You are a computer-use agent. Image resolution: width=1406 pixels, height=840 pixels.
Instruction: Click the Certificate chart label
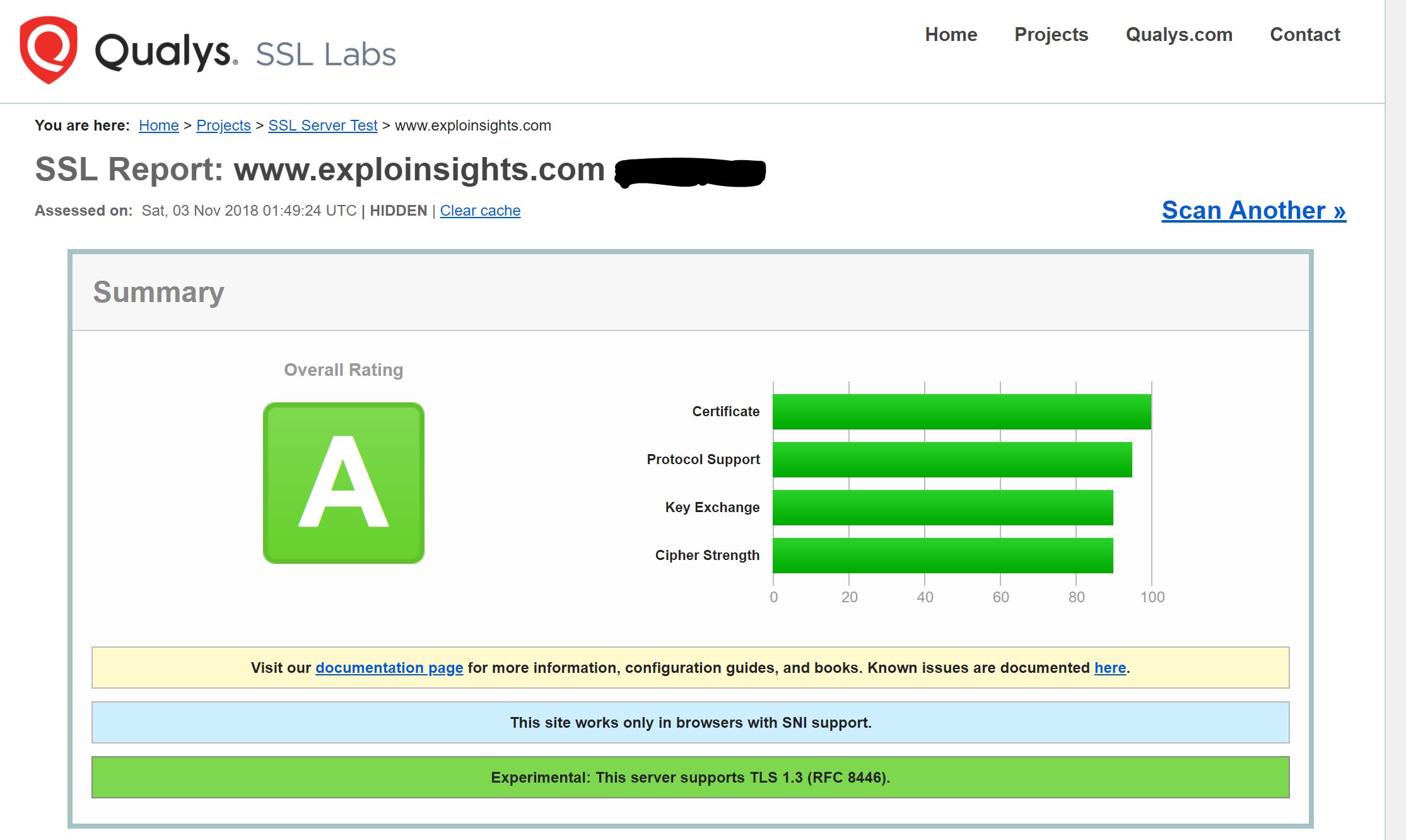pos(726,412)
